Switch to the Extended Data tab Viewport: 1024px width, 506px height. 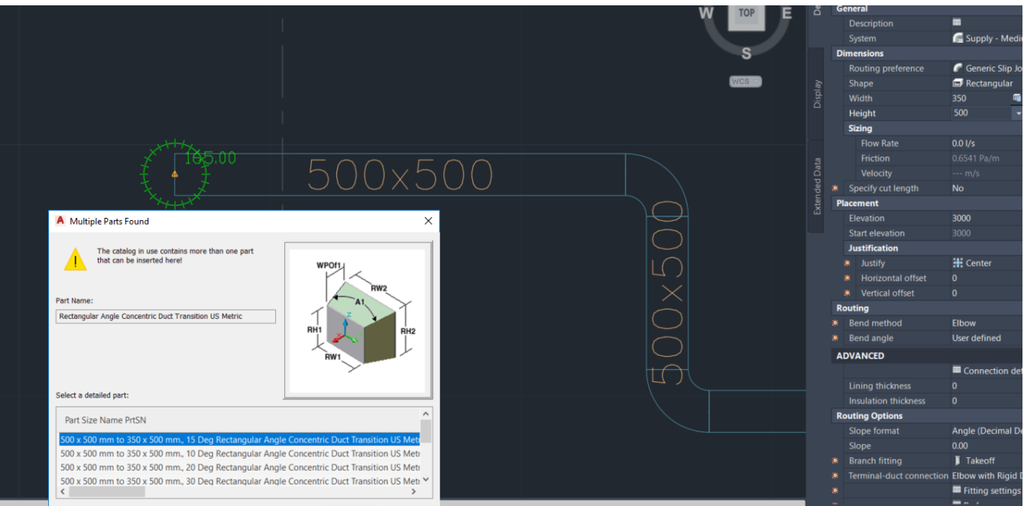click(x=817, y=186)
